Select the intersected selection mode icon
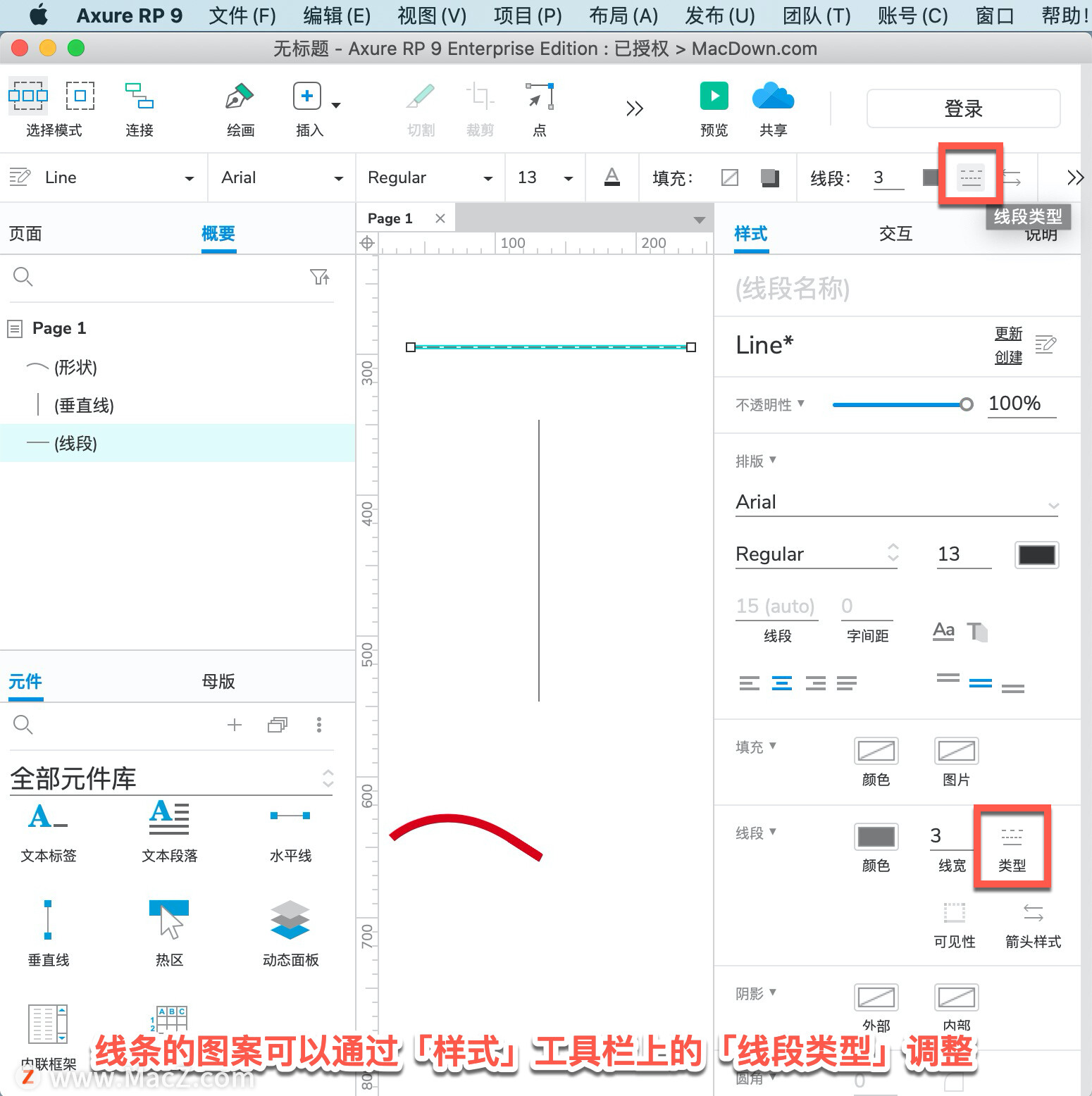The height and width of the screenshot is (1096, 1092). (28, 95)
